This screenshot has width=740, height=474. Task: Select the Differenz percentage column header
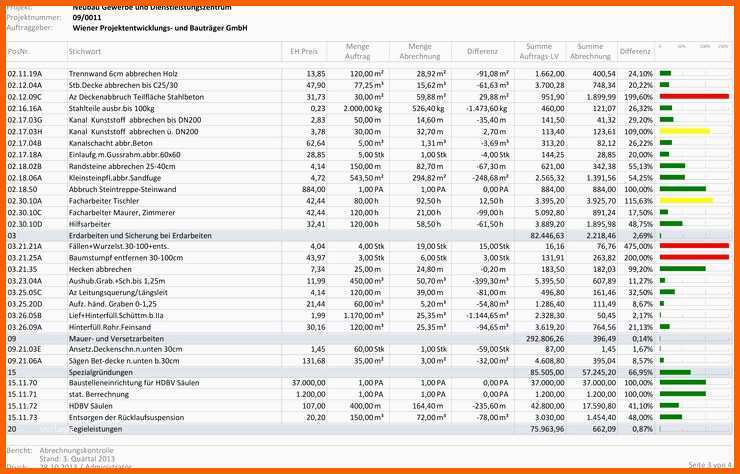(635, 51)
